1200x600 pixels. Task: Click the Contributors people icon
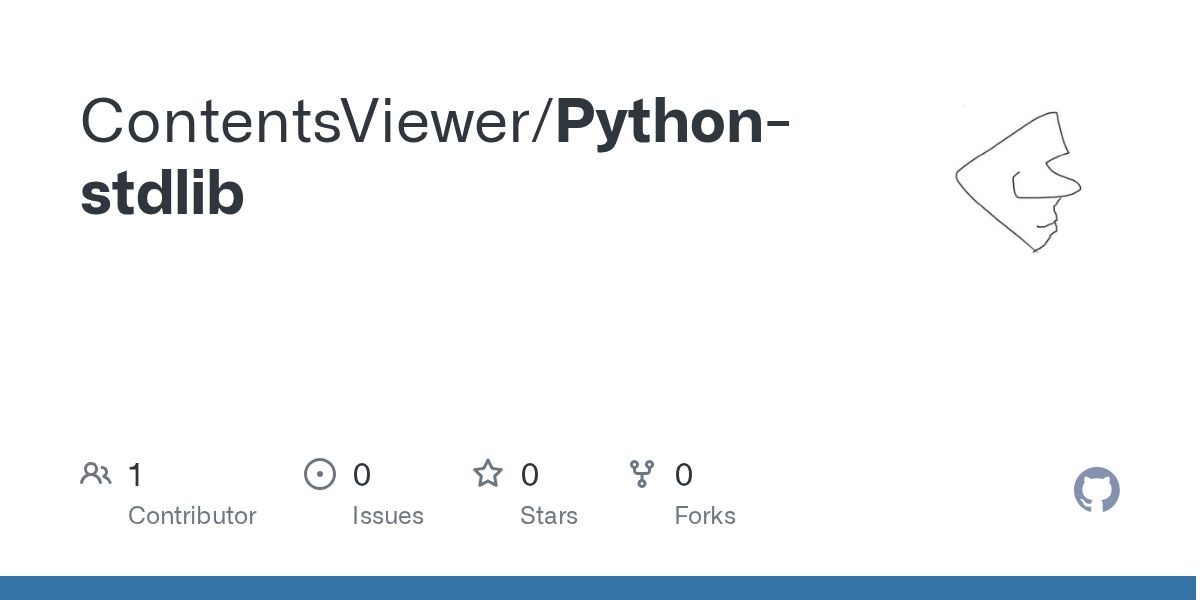(x=96, y=474)
